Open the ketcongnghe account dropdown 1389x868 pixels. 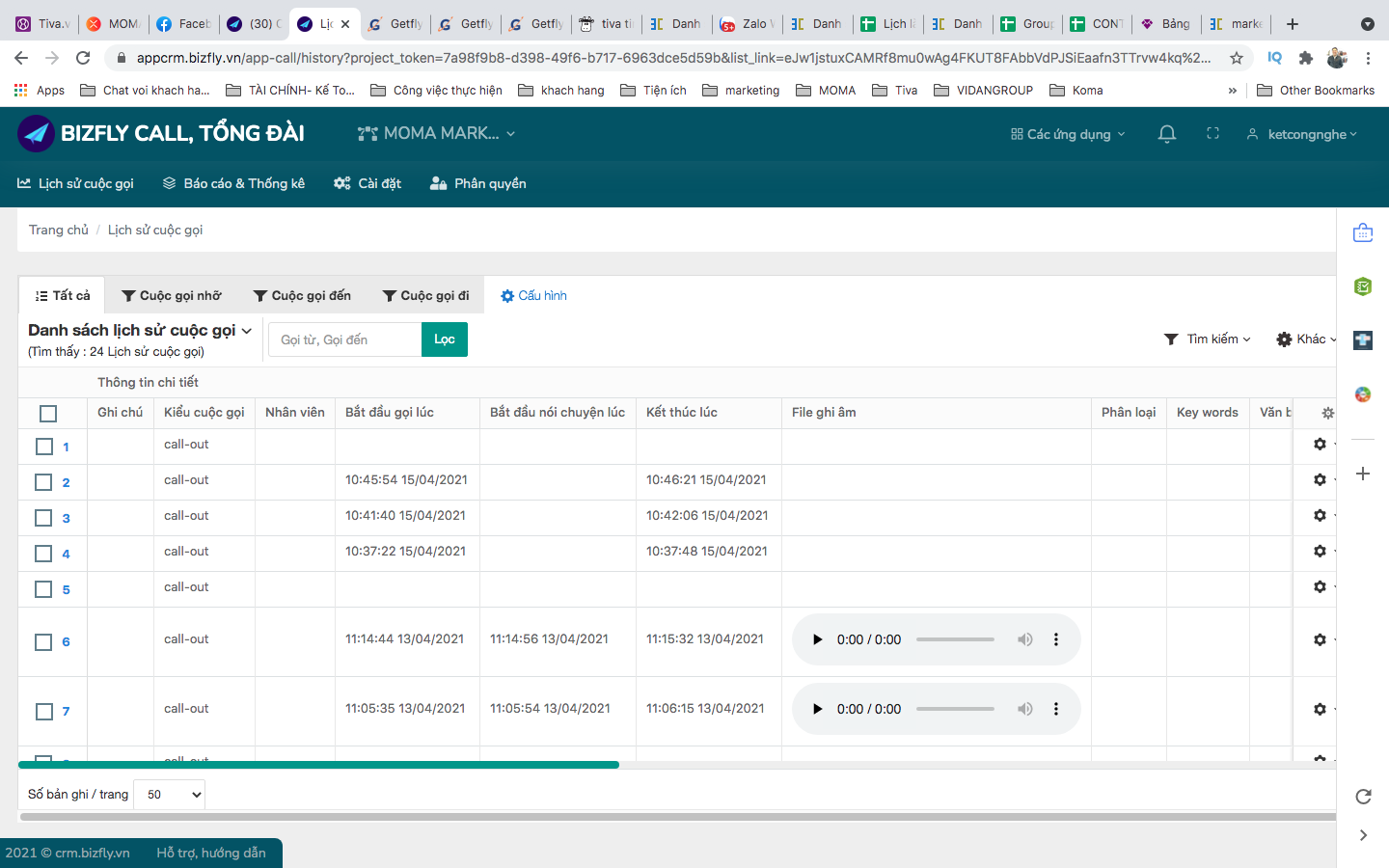tap(1301, 134)
